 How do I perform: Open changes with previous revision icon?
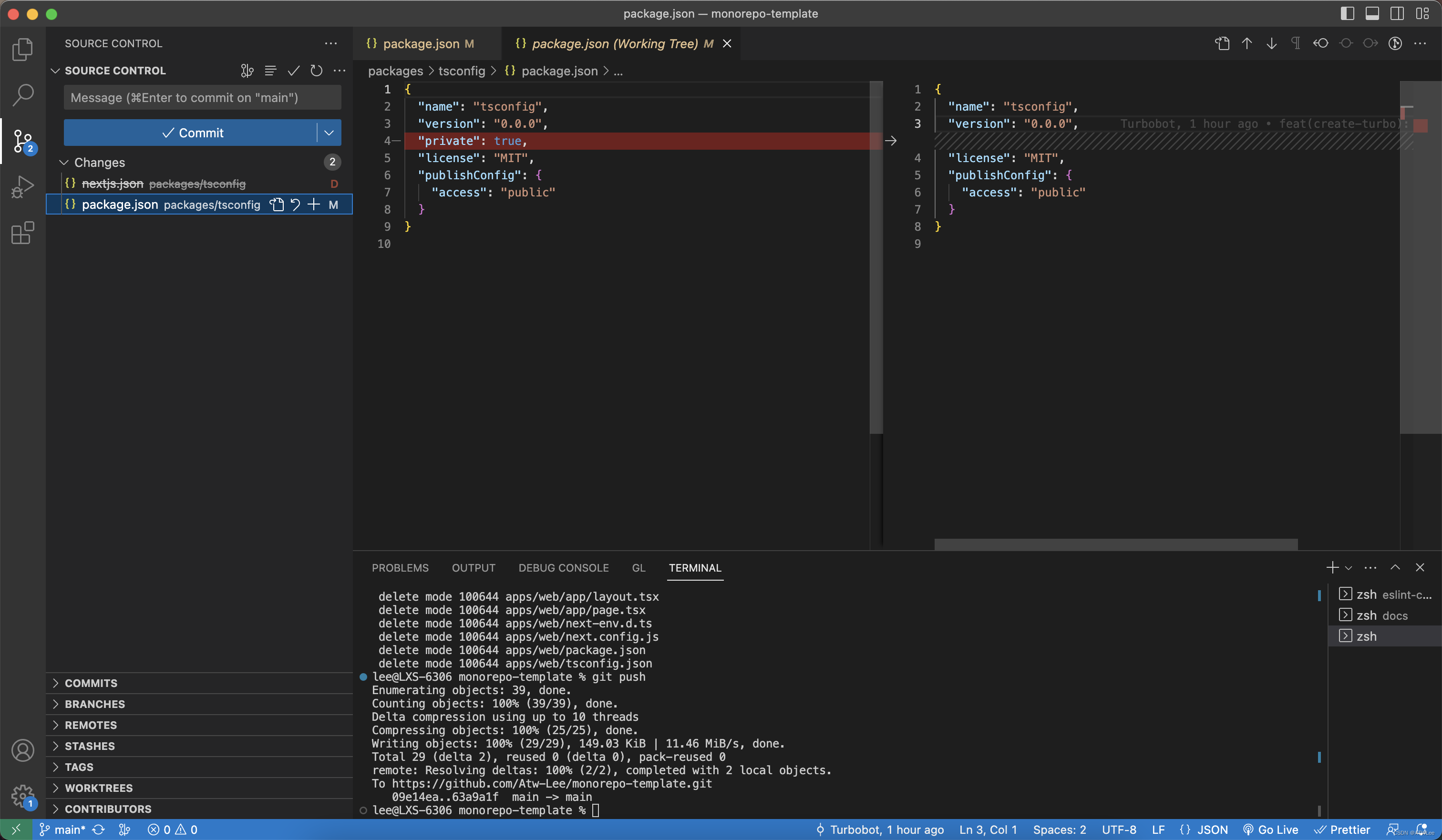pos(1321,43)
